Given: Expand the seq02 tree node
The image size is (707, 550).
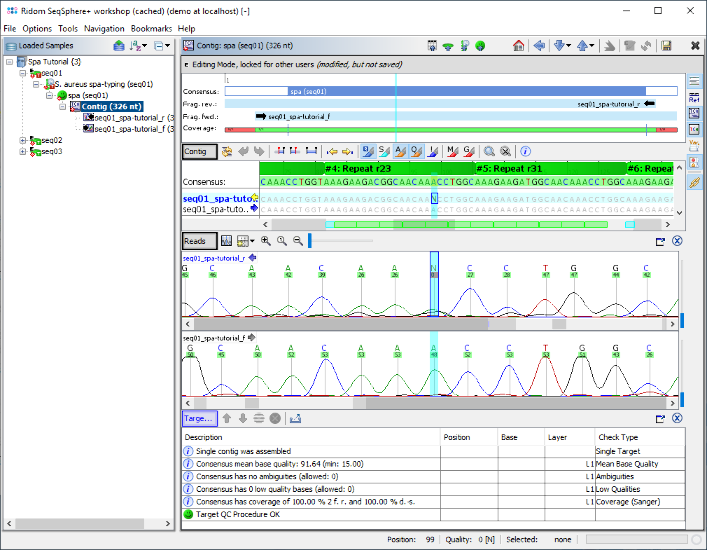Looking at the screenshot, I should point(24,141).
